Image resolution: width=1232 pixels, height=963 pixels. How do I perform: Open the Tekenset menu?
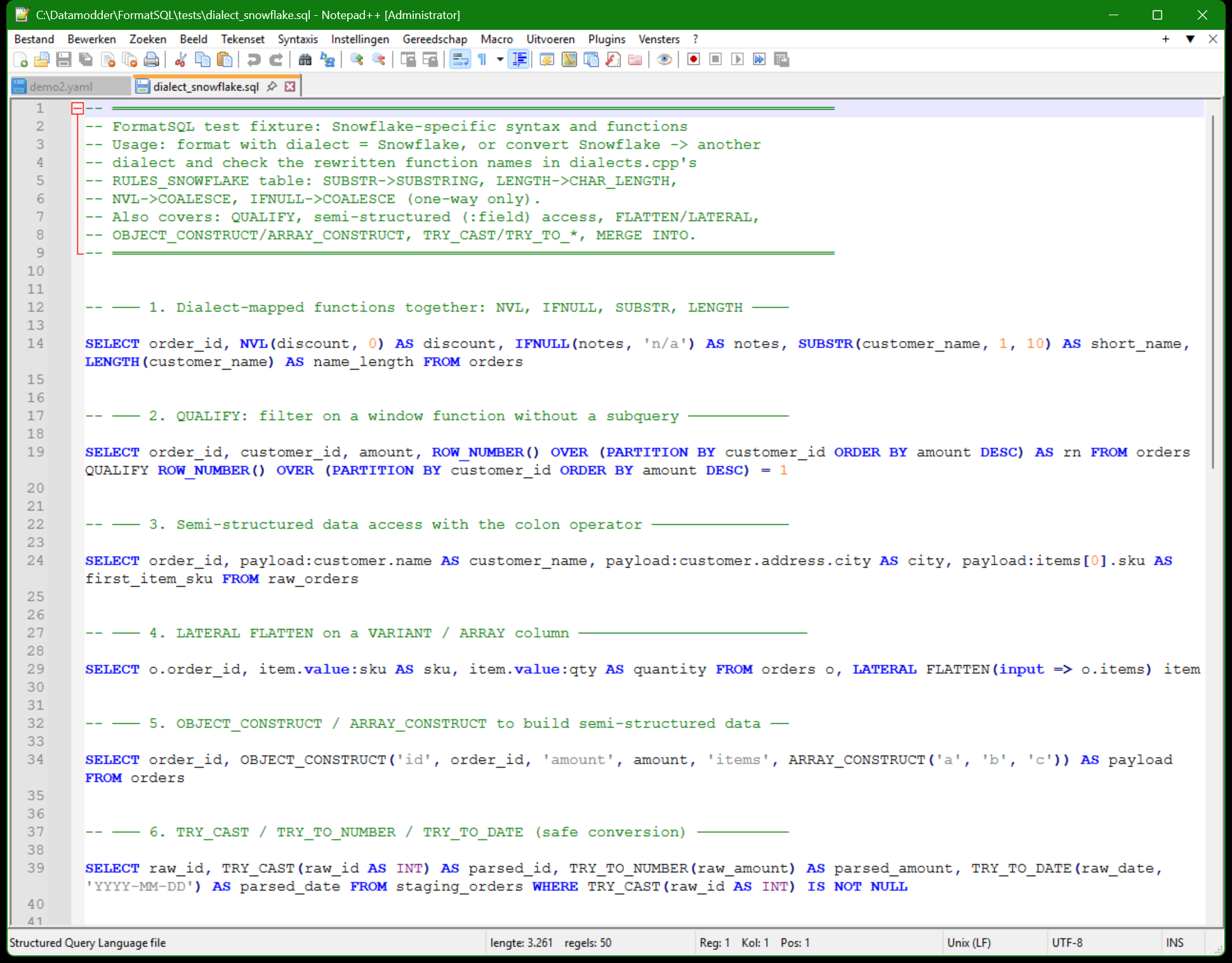coord(242,39)
